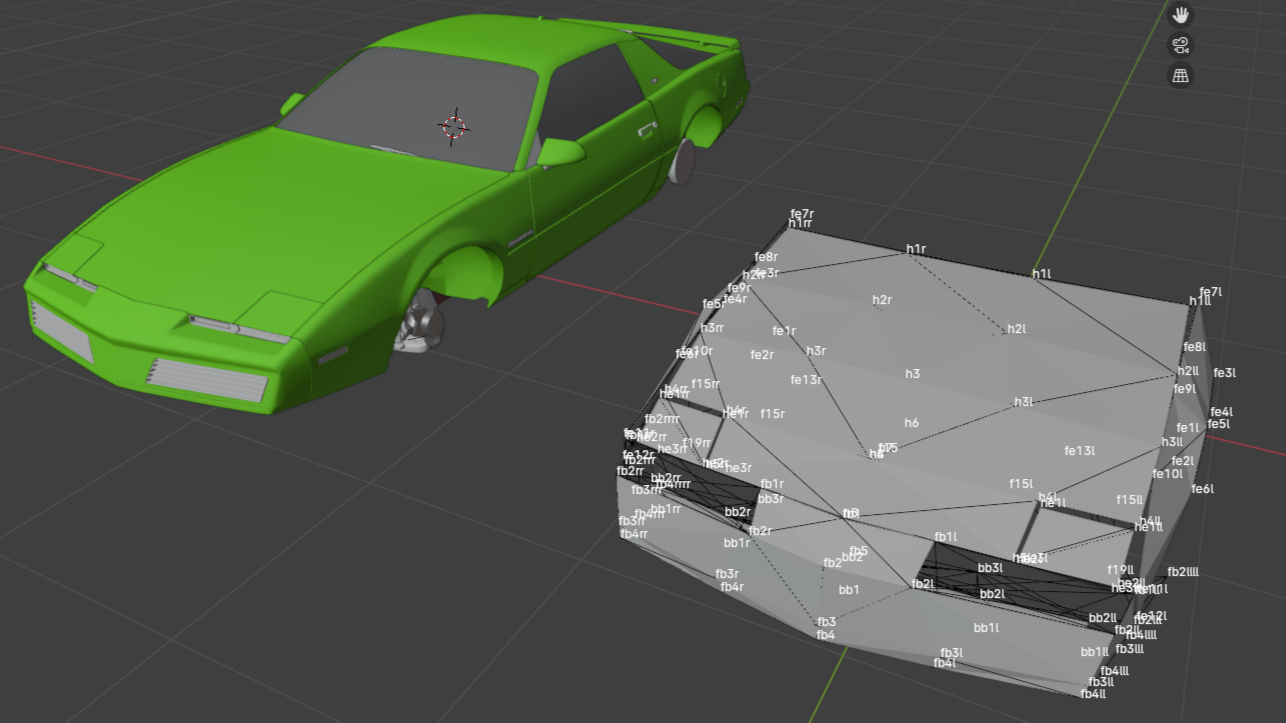
Task: Select the f19rr node label
Action: click(x=696, y=443)
